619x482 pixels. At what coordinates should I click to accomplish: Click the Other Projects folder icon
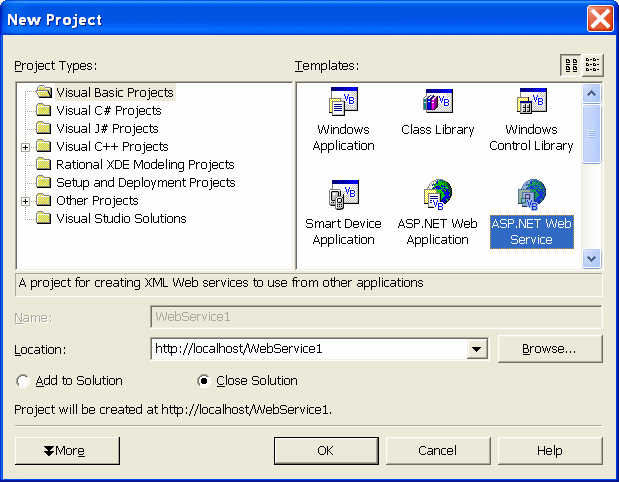pos(44,201)
